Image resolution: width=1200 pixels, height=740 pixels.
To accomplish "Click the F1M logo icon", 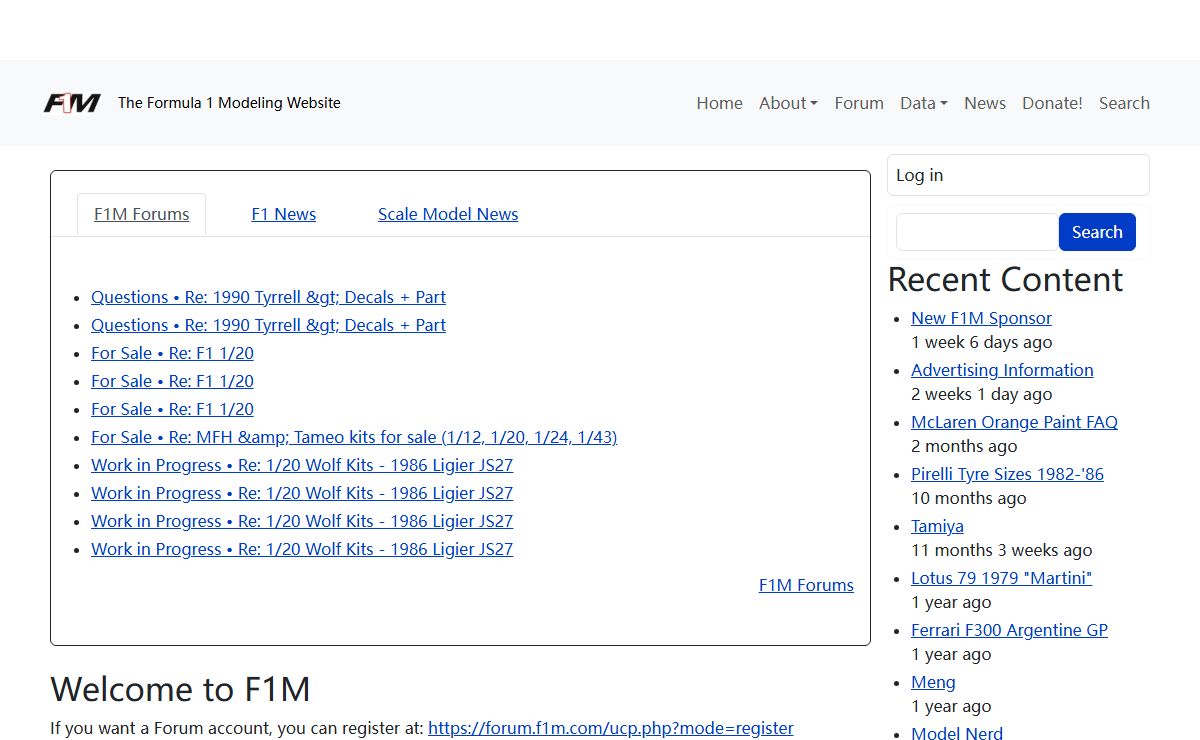I will [72, 103].
